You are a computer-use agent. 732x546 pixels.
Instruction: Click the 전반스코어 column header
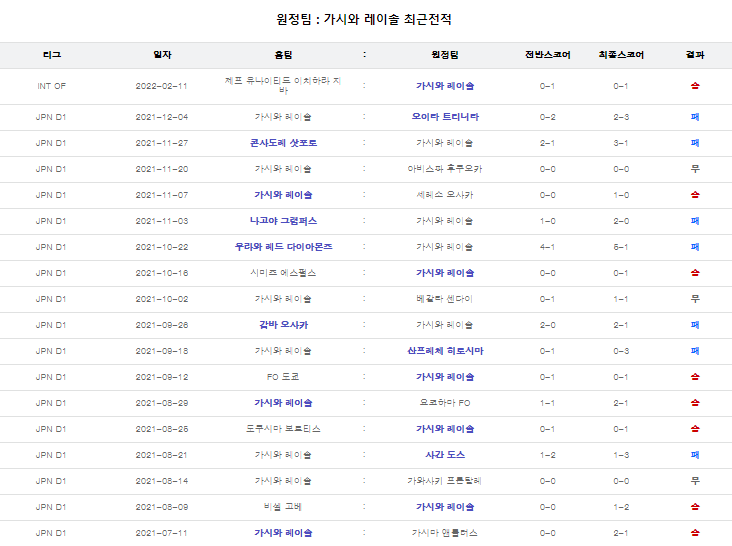(547, 55)
